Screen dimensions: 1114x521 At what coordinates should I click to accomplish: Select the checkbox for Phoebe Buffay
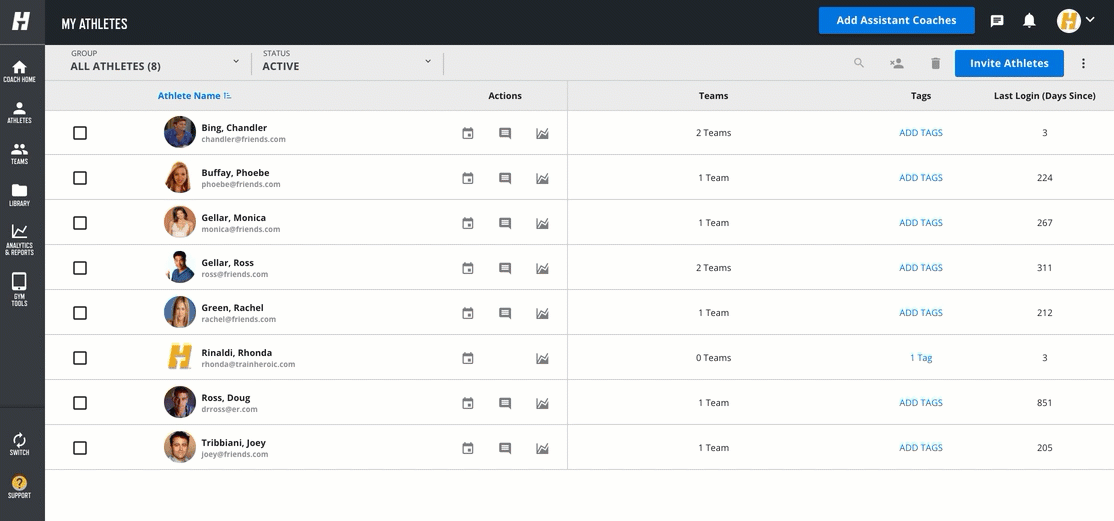(x=80, y=178)
